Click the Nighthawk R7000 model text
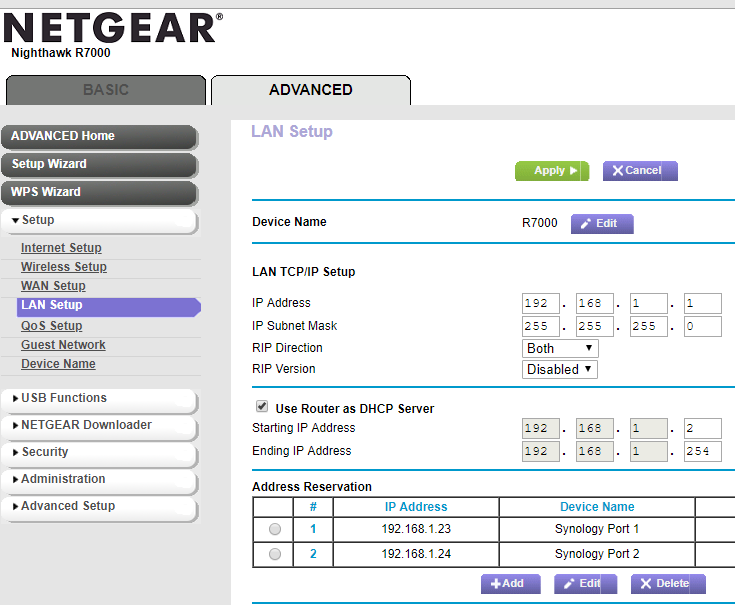Image resolution: width=735 pixels, height=605 pixels. [x=61, y=53]
